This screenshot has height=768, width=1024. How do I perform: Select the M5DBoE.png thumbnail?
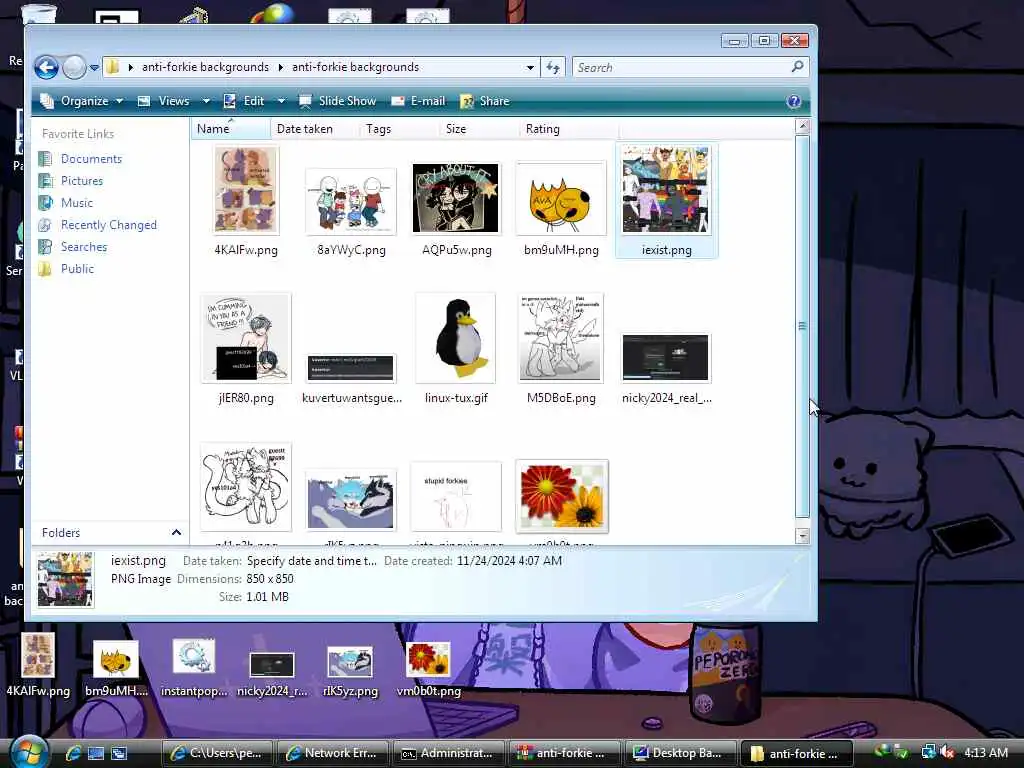pyautogui.click(x=561, y=338)
